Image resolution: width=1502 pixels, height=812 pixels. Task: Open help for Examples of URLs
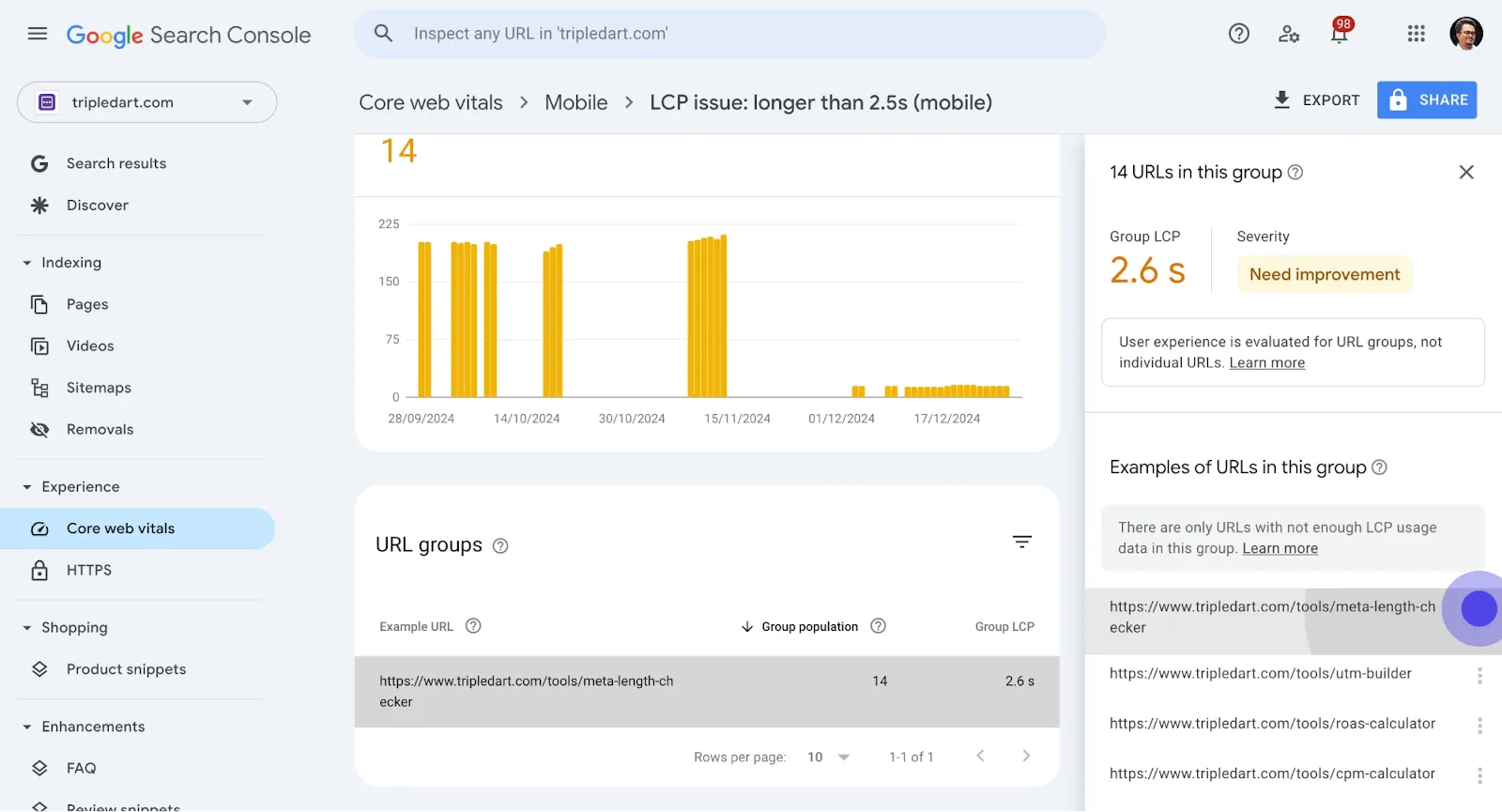(x=1379, y=467)
